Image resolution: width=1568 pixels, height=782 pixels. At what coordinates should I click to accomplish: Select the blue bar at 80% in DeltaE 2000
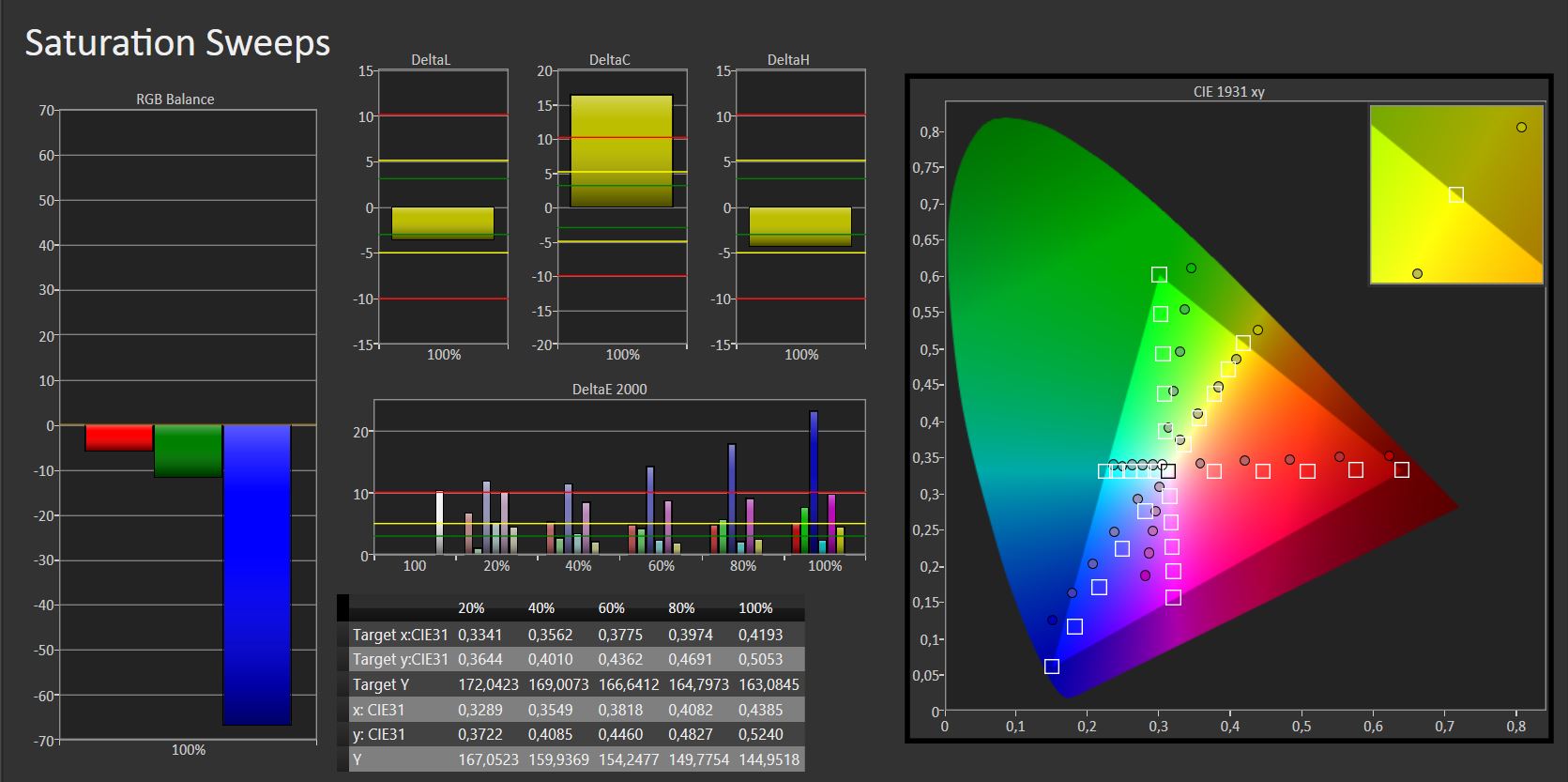pos(732,498)
